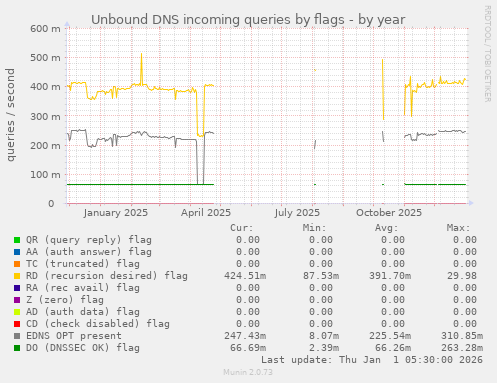Click the CD (check disabled) red swatch
The height and width of the screenshot is (383, 497).
point(17,324)
